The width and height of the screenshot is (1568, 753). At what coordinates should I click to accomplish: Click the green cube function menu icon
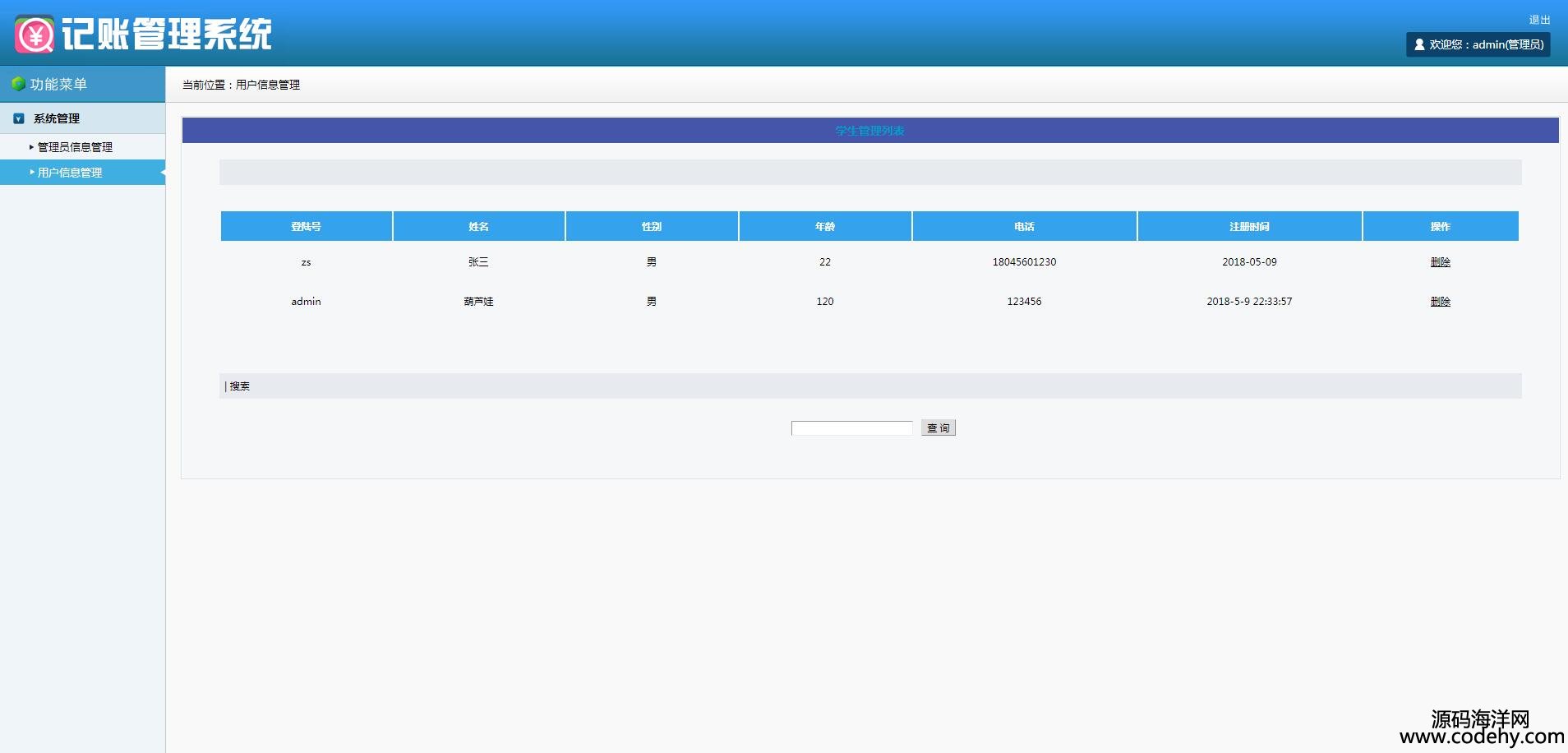[18, 84]
